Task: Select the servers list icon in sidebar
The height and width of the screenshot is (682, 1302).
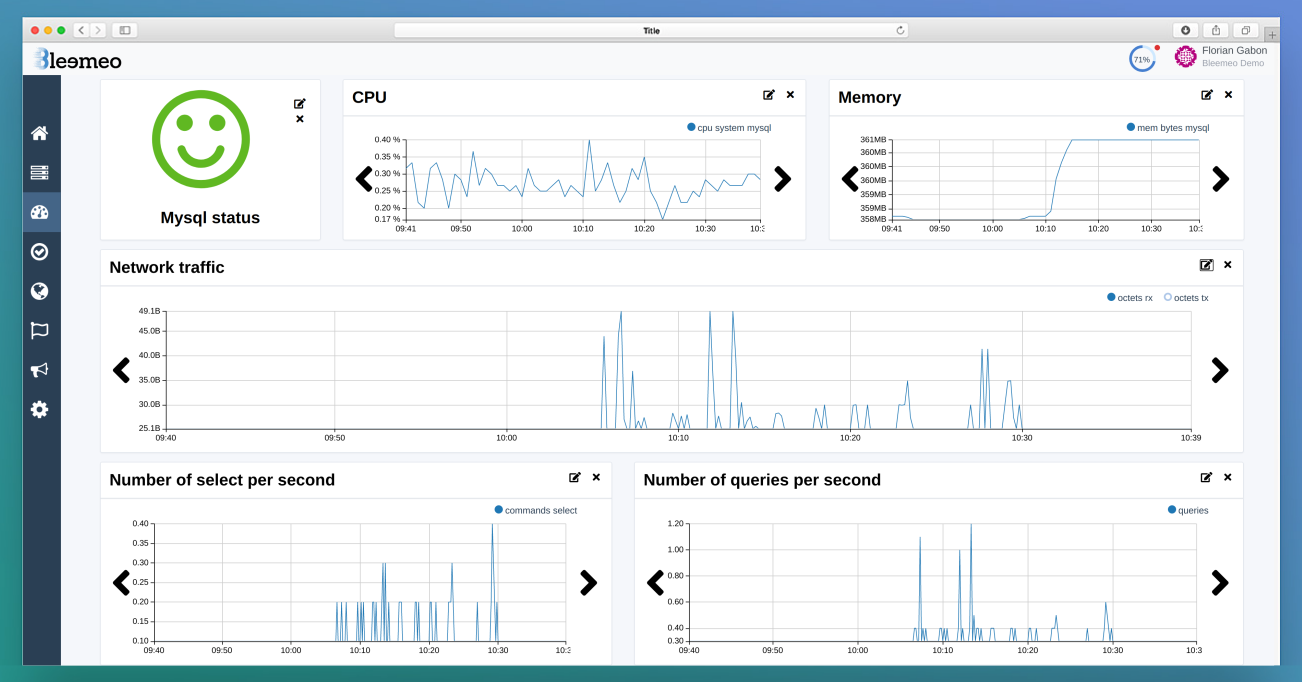Action: (40, 171)
